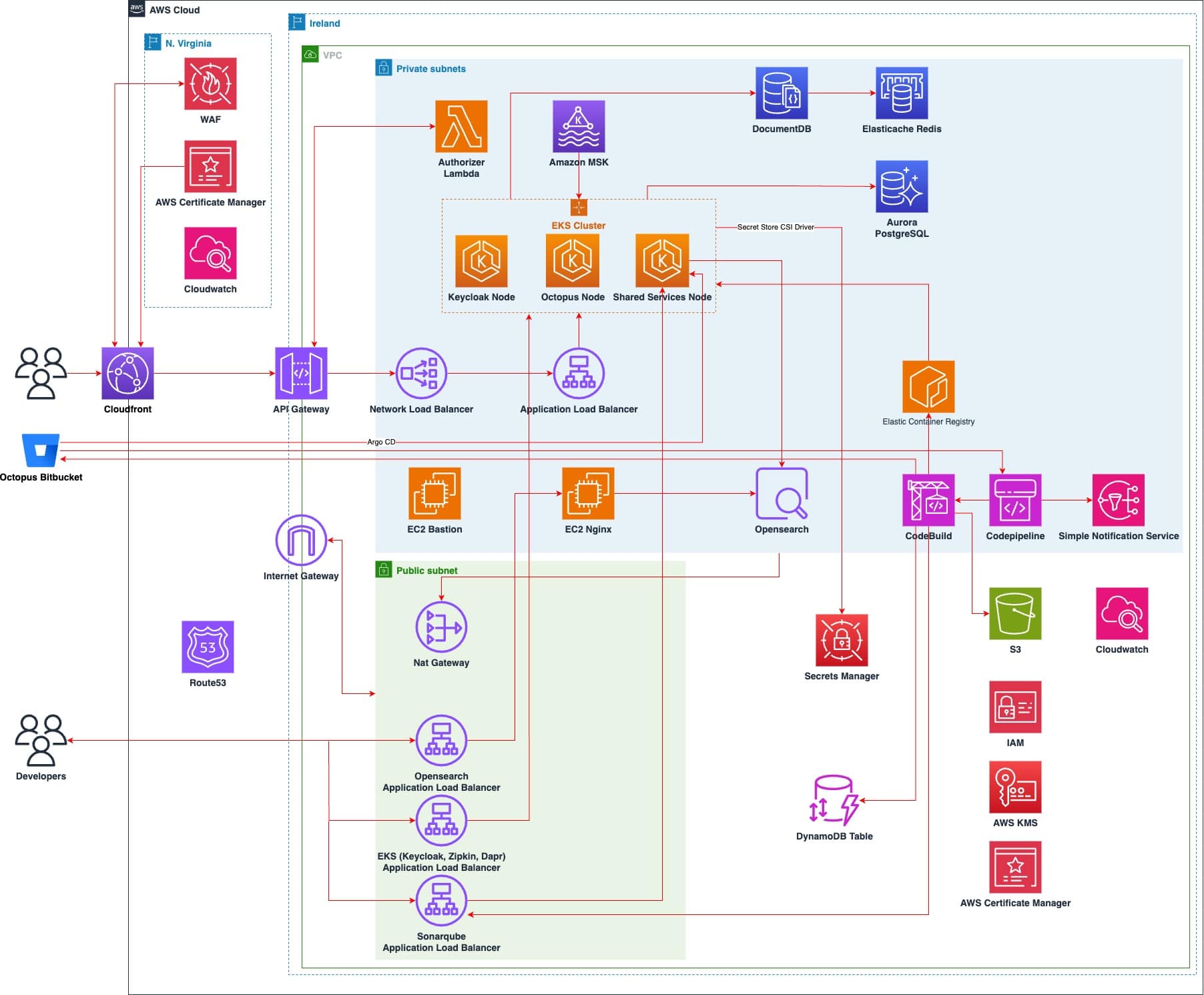The width and height of the screenshot is (1204, 995).
Task: Click the EKS Cluster group icon
Action: coord(579,208)
